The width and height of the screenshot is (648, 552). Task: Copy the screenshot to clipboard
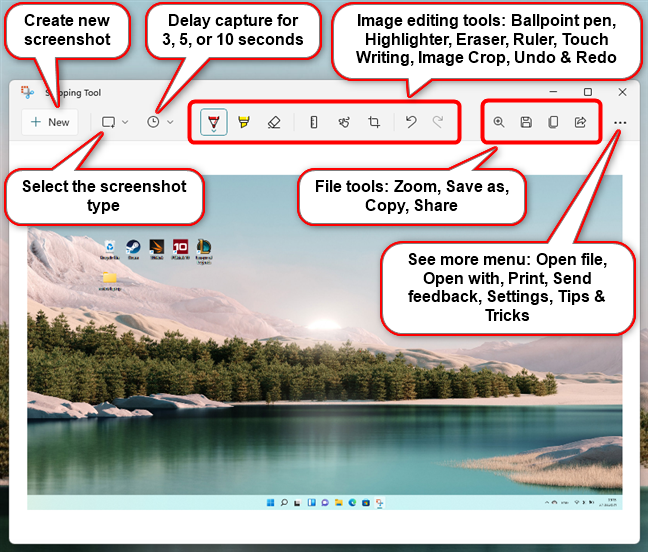(x=553, y=122)
